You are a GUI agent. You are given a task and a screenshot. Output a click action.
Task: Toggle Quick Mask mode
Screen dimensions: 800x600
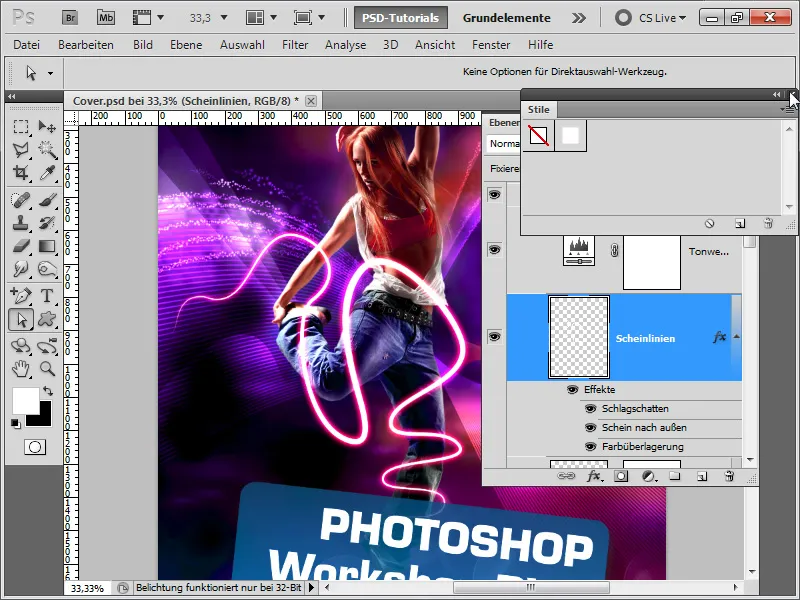click(35, 447)
